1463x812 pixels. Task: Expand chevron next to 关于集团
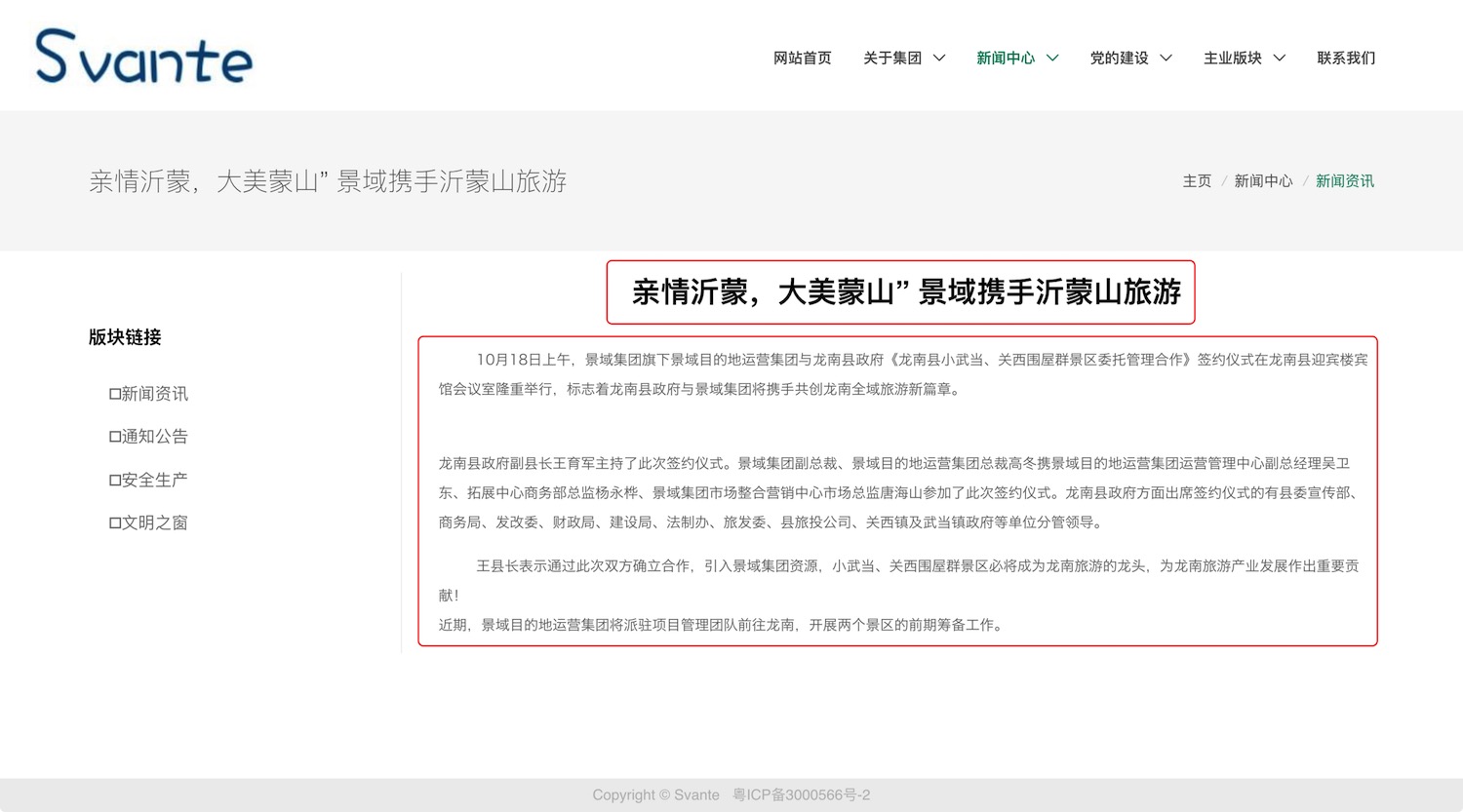(939, 58)
